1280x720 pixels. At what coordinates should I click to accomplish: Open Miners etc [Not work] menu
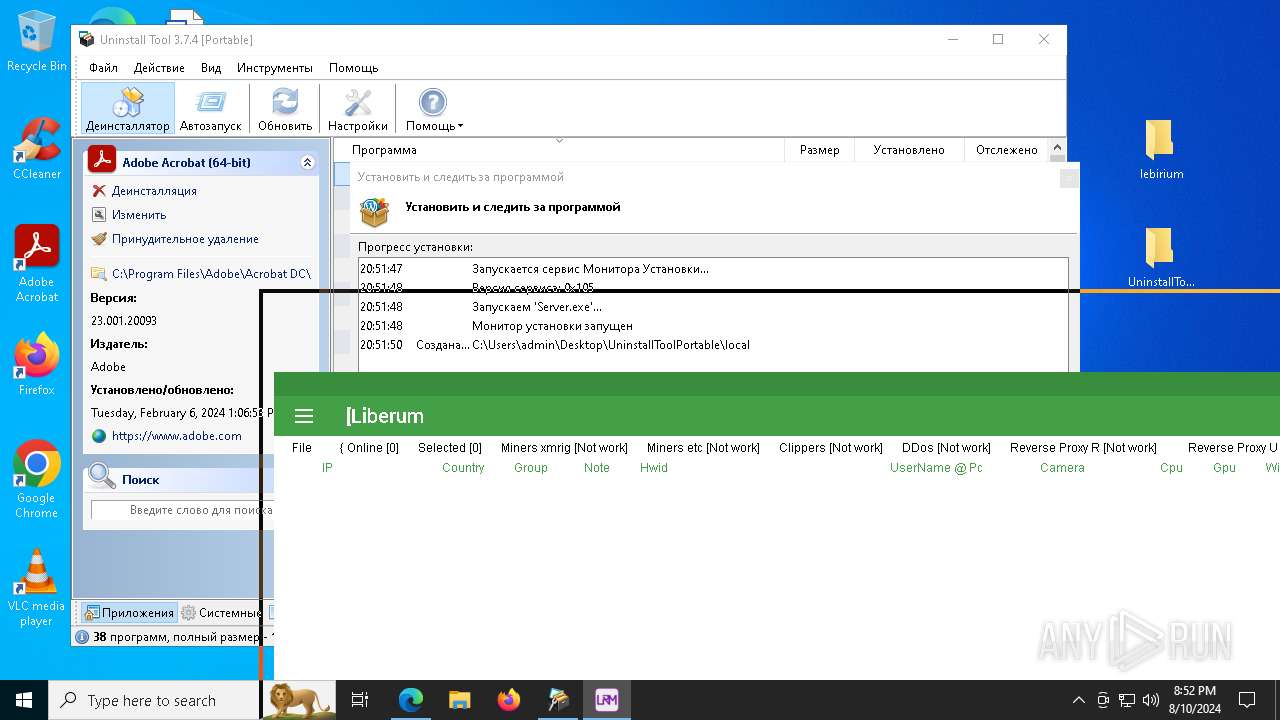(x=703, y=448)
